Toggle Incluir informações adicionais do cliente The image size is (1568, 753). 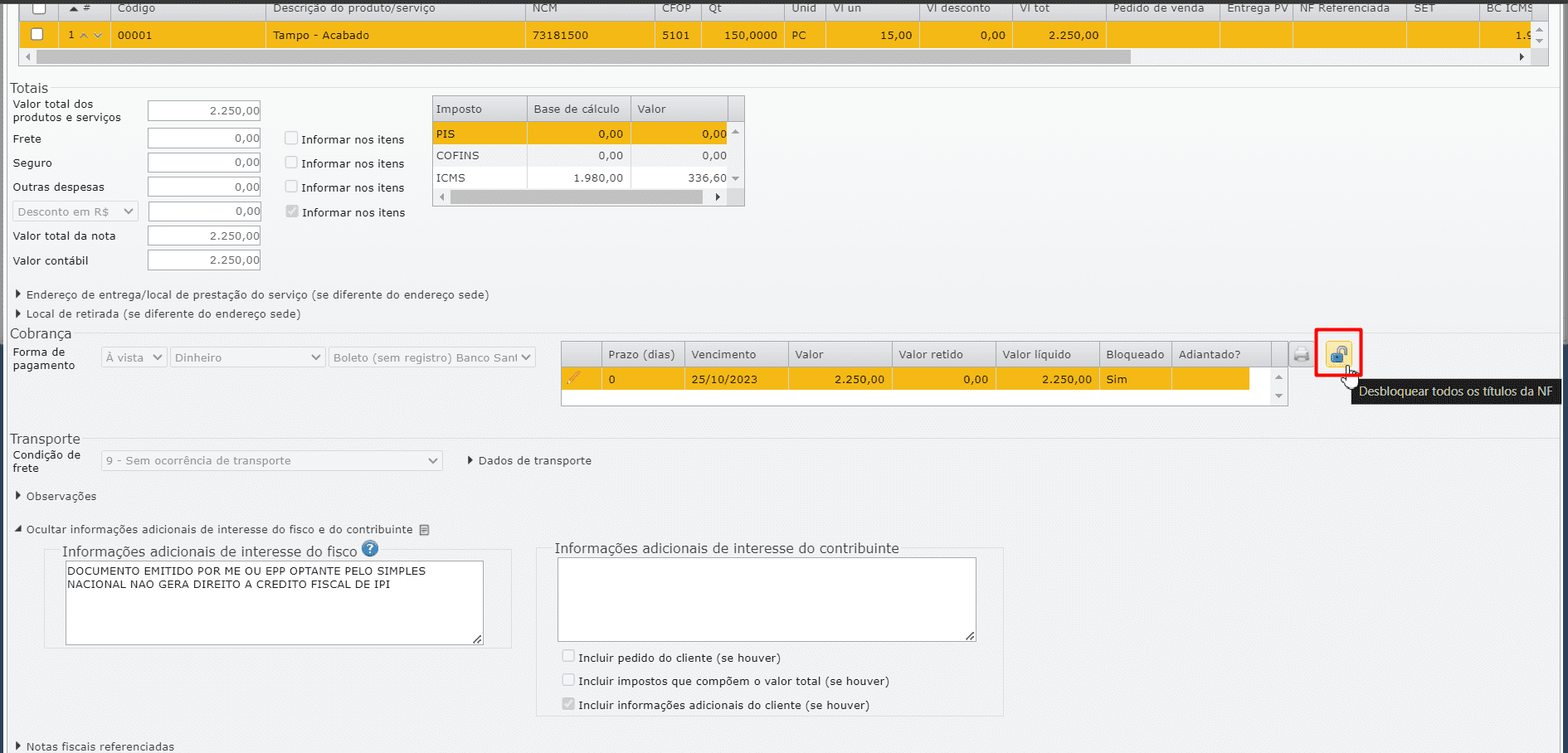coord(568,704)
